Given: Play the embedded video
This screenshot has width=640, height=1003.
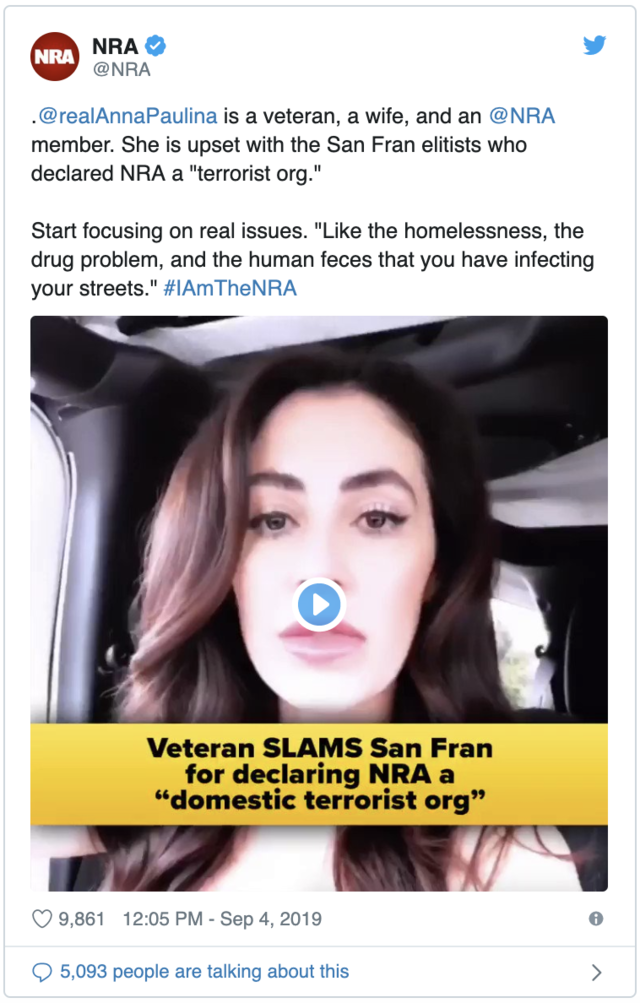Looking at the screenshot, I should tap(319, 604).
